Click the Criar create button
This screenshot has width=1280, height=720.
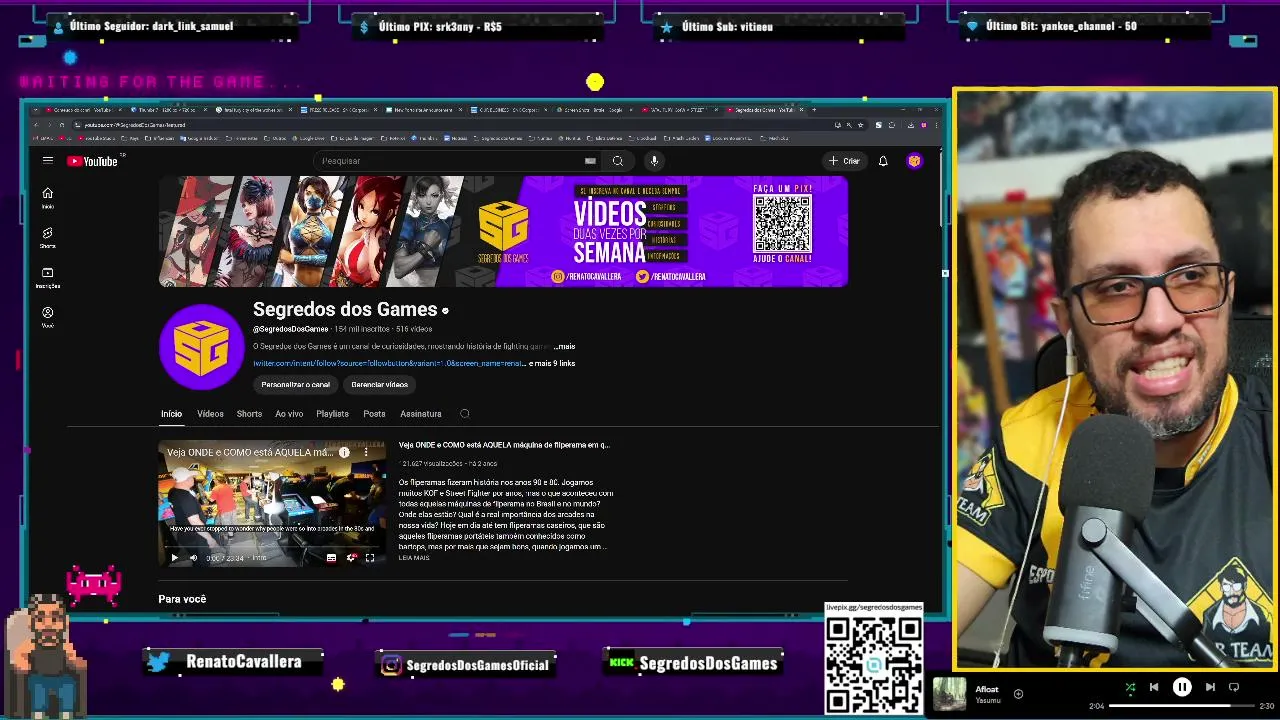(x=844, y=161)
